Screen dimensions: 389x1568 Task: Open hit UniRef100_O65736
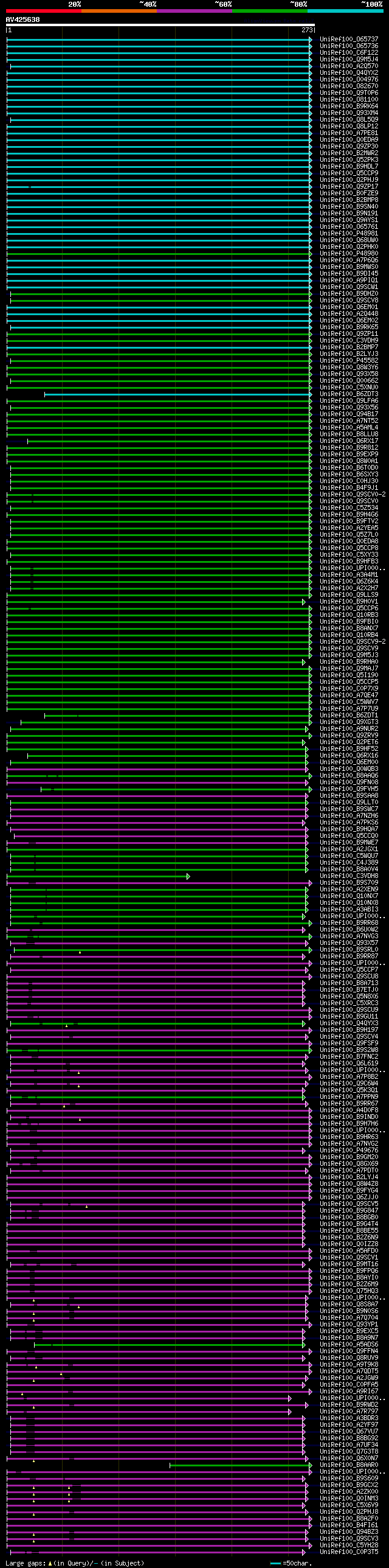[349, 46]
